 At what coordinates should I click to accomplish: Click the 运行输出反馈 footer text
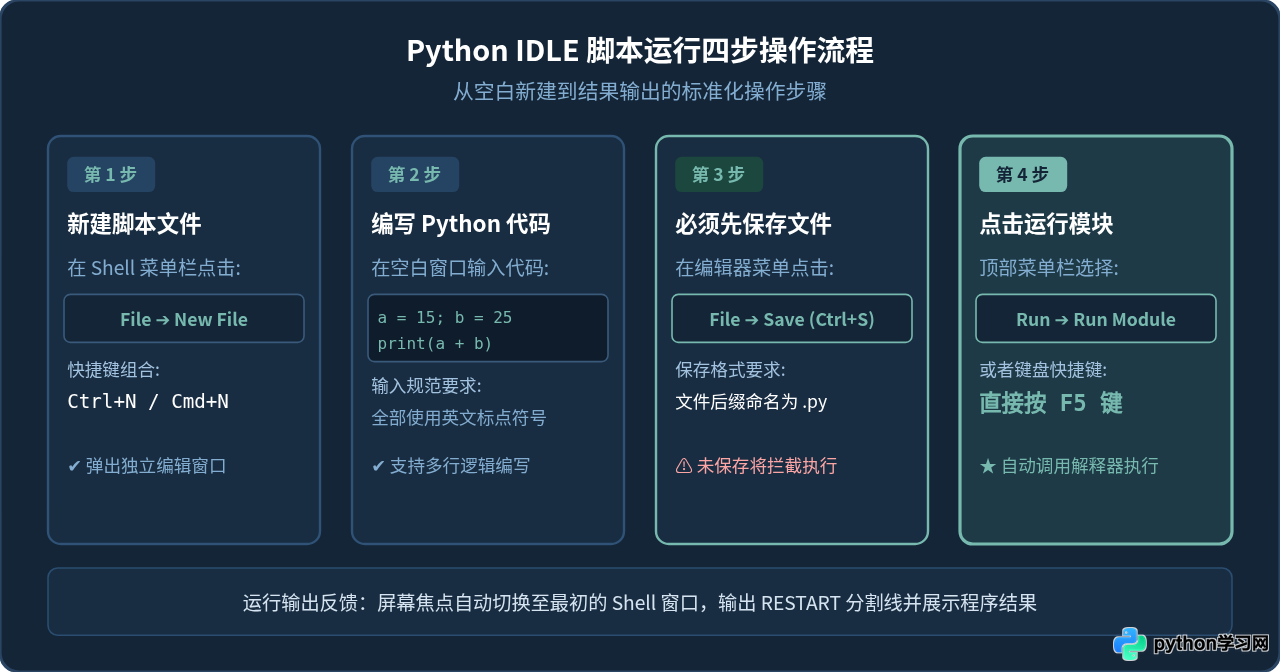640,603
